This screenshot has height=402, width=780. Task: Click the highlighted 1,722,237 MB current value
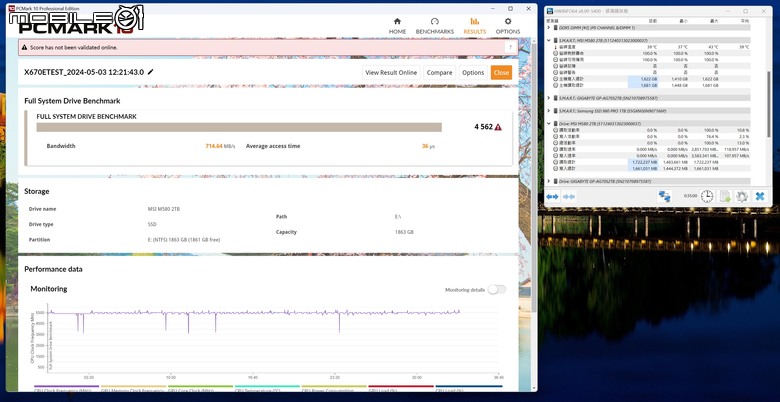tap(643, 162)
